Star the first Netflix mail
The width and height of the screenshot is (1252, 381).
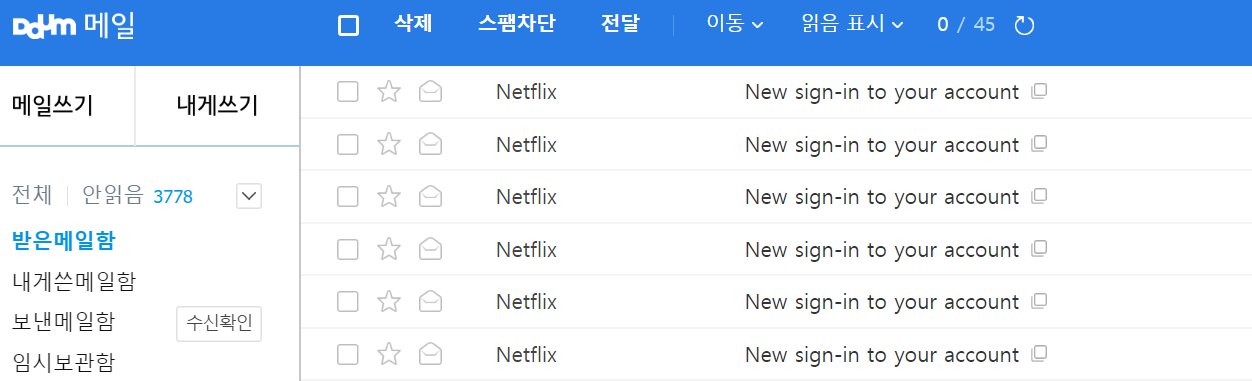[389, 92]
